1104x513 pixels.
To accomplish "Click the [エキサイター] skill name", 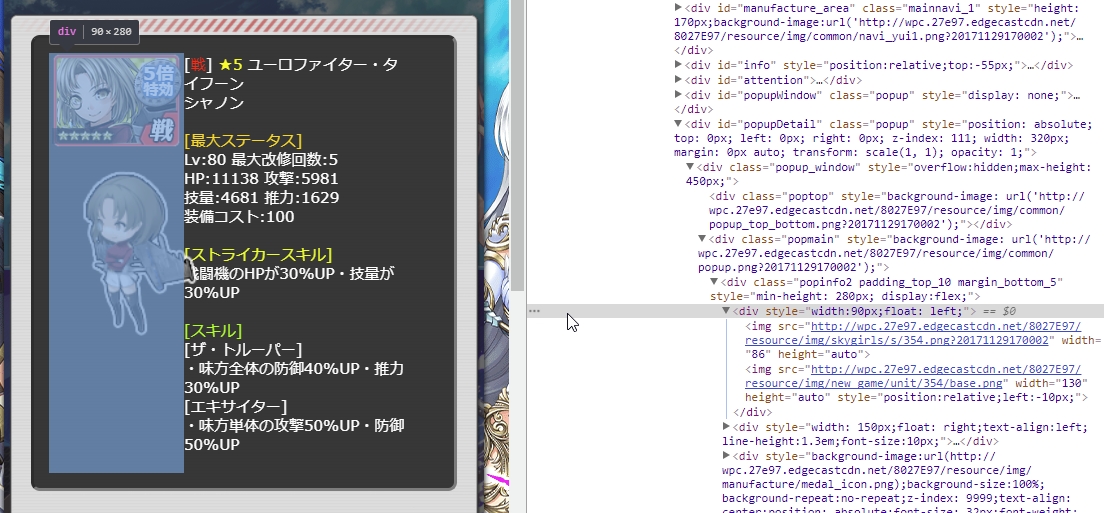I will [x=235, y=406].
